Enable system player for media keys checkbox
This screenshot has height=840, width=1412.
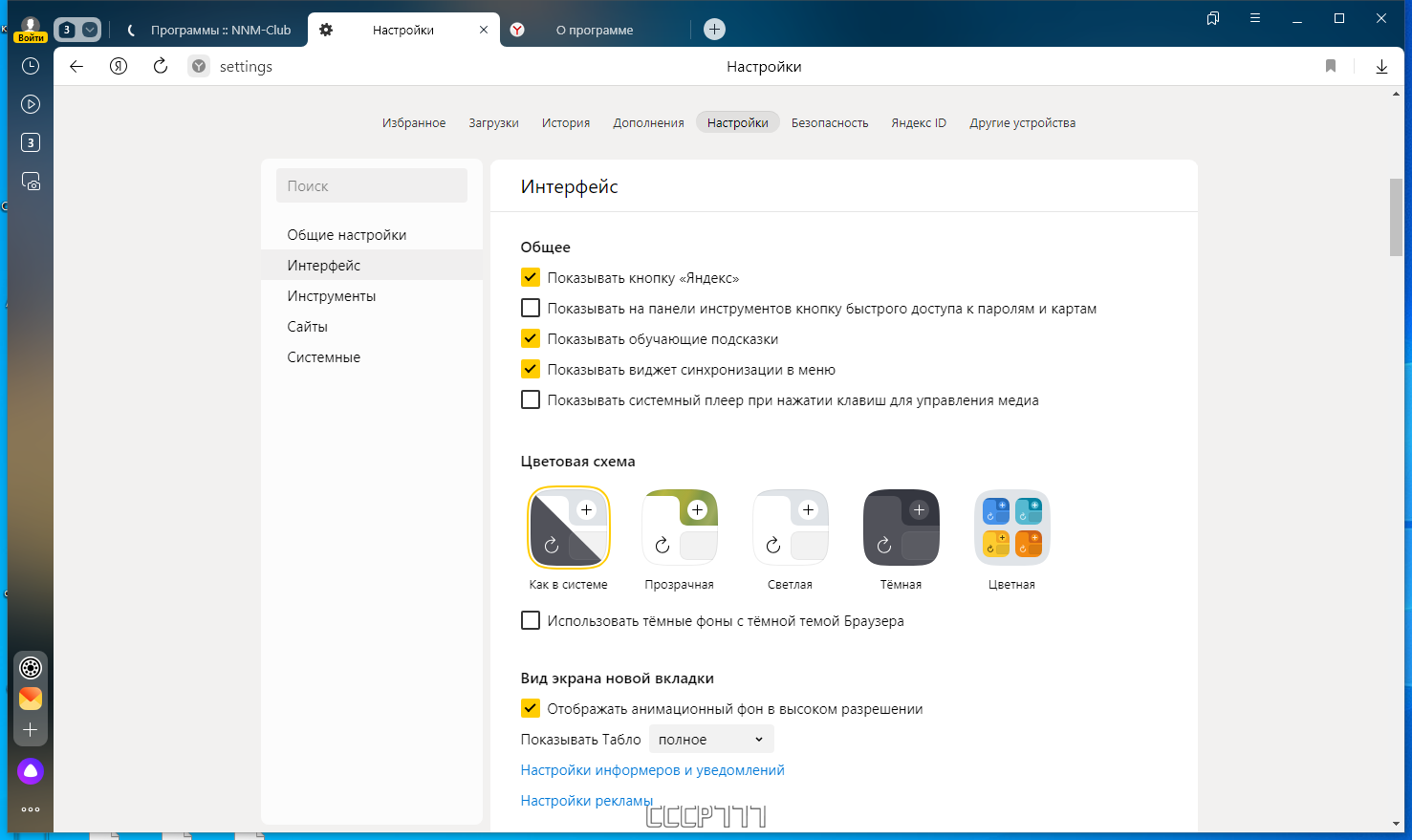coord(531,400)
